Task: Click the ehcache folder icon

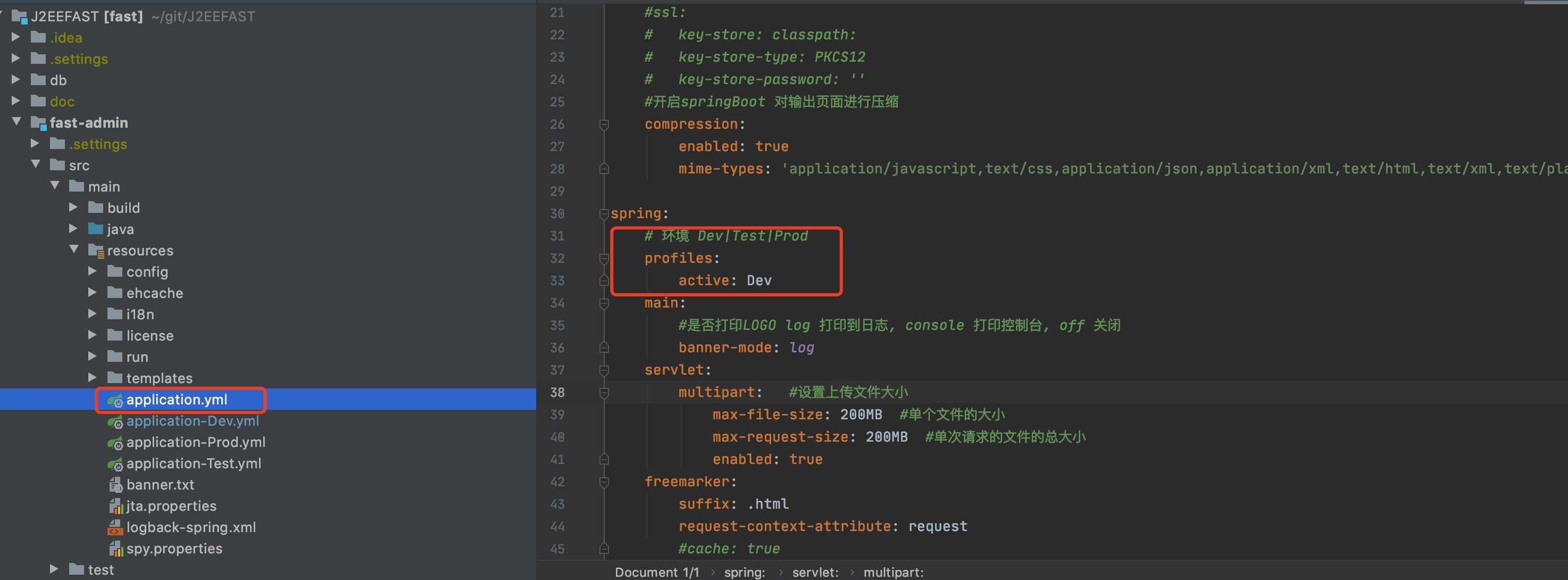Action: (x=115, y=293)
